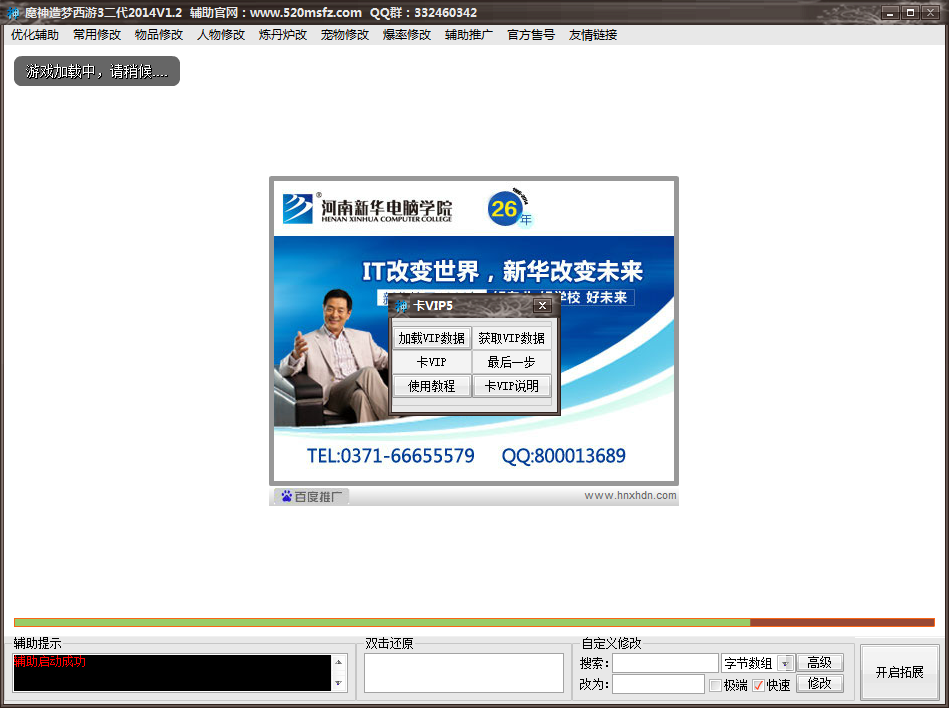949x708 pixels.
Task: Click the loading progress bar
Action: [474, 622]
